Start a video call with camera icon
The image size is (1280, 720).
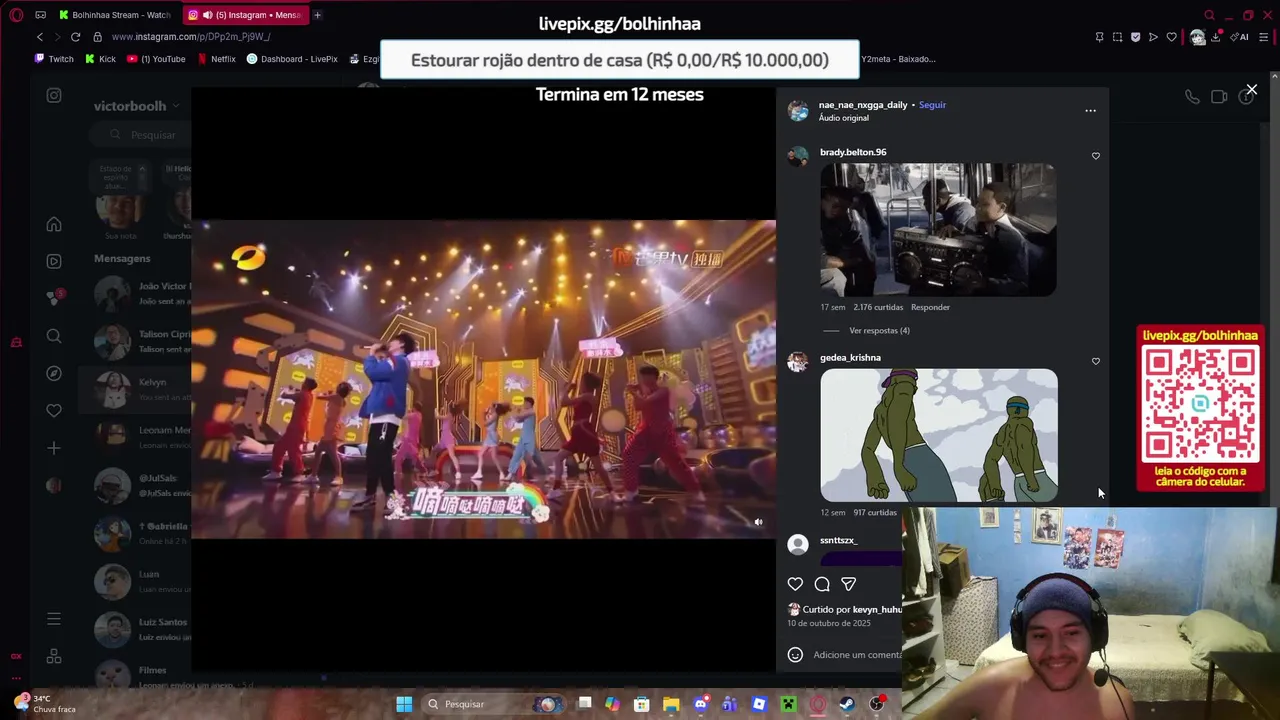1219,97
